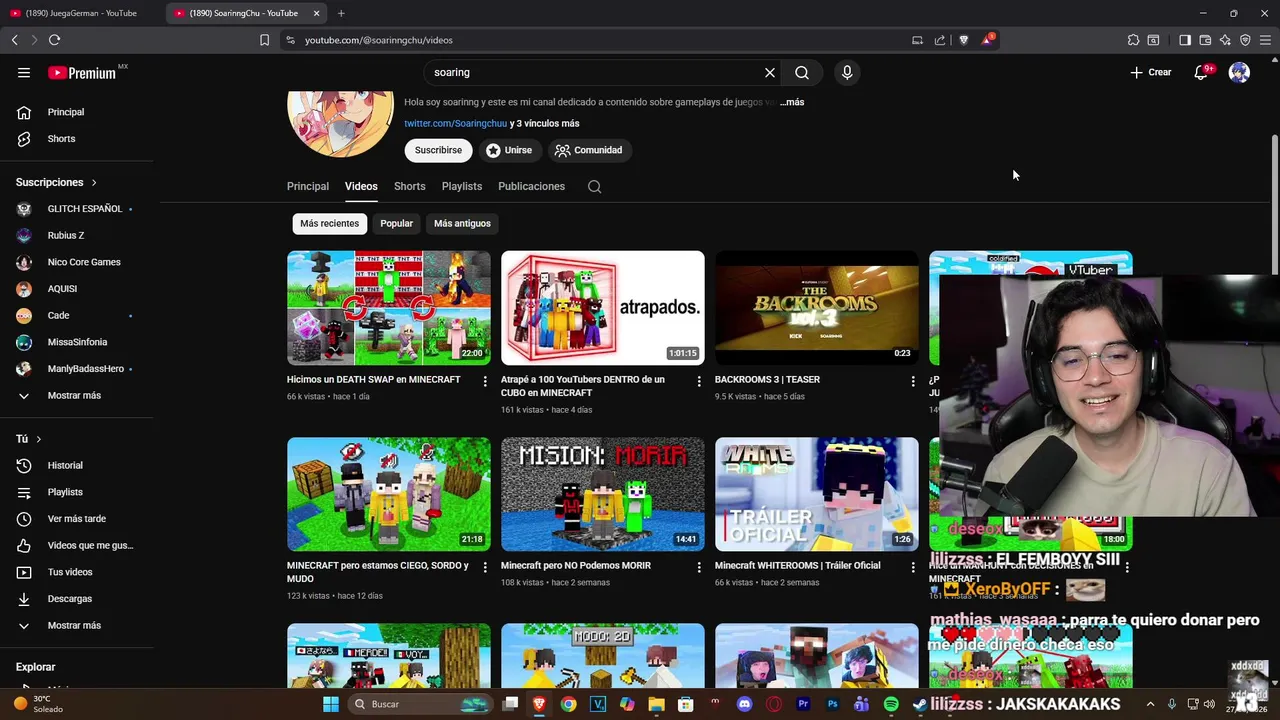Switch to the Principal channel tab
The height and width of the screenshot is (720, 1280).
click(308, 186)
